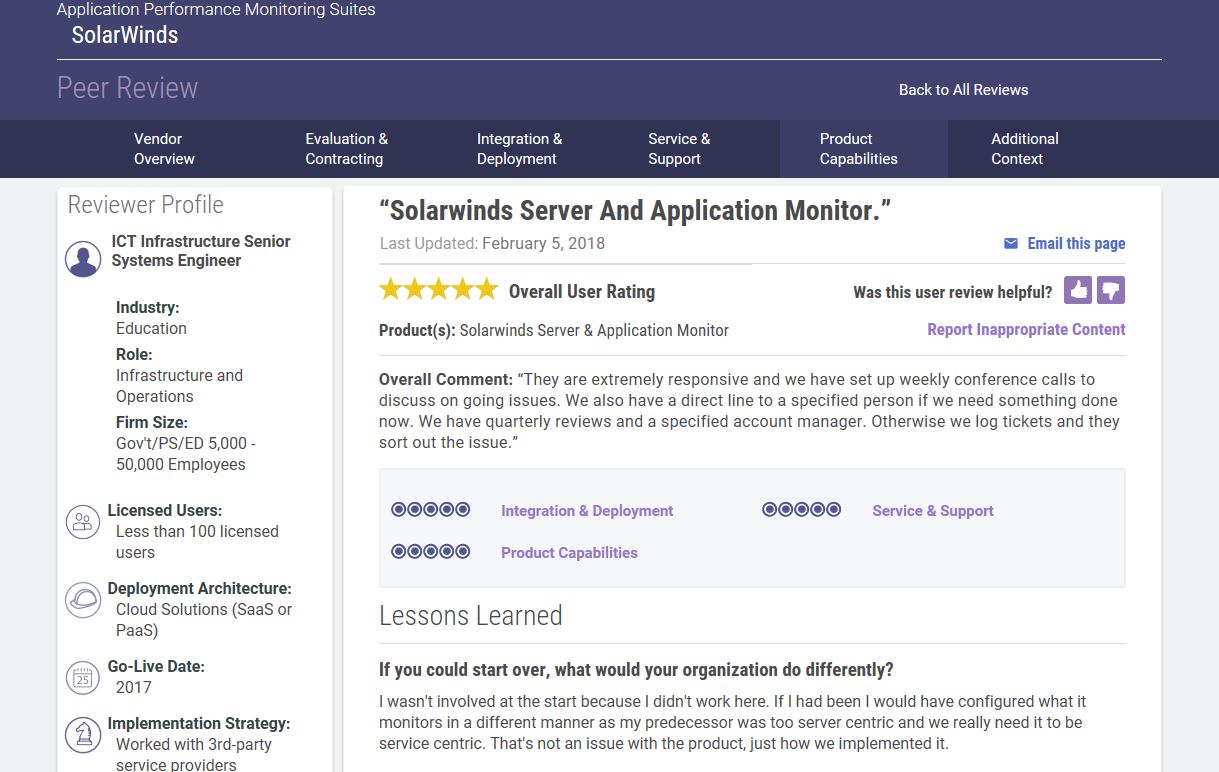Click Product Capabilities rating circles
This screenshot has width=1219, height=772.
pyautogui.click(x=431, y=551)
